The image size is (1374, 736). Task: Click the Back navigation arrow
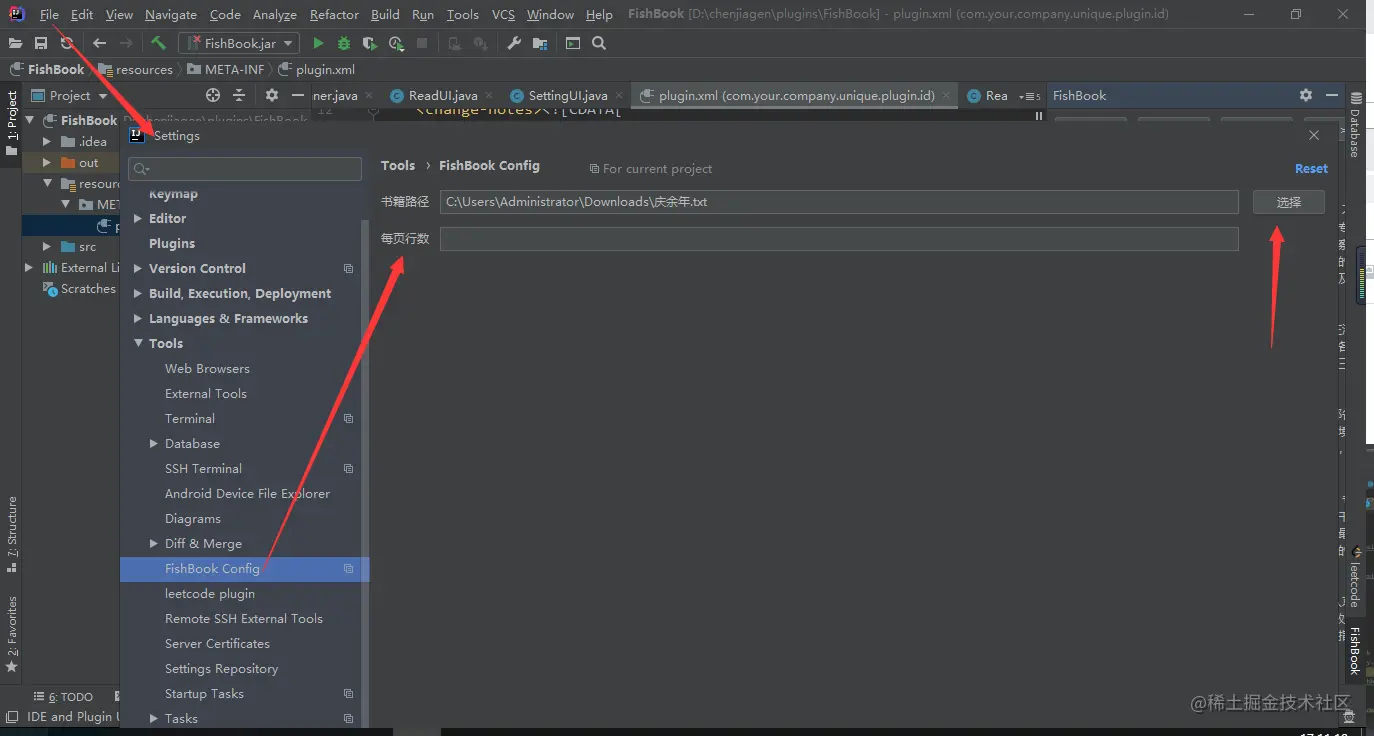(x=99, y=43)
